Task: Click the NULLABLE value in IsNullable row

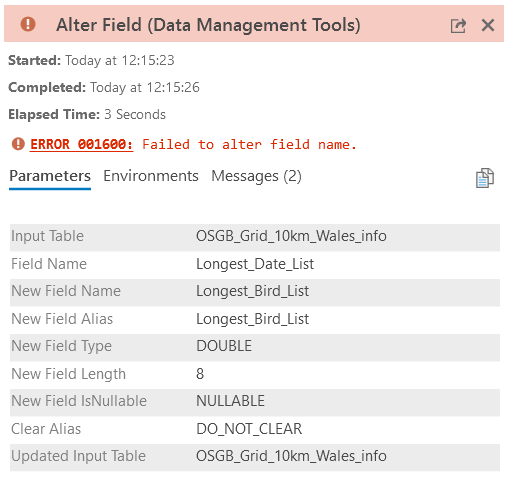Action: [230, 401]
